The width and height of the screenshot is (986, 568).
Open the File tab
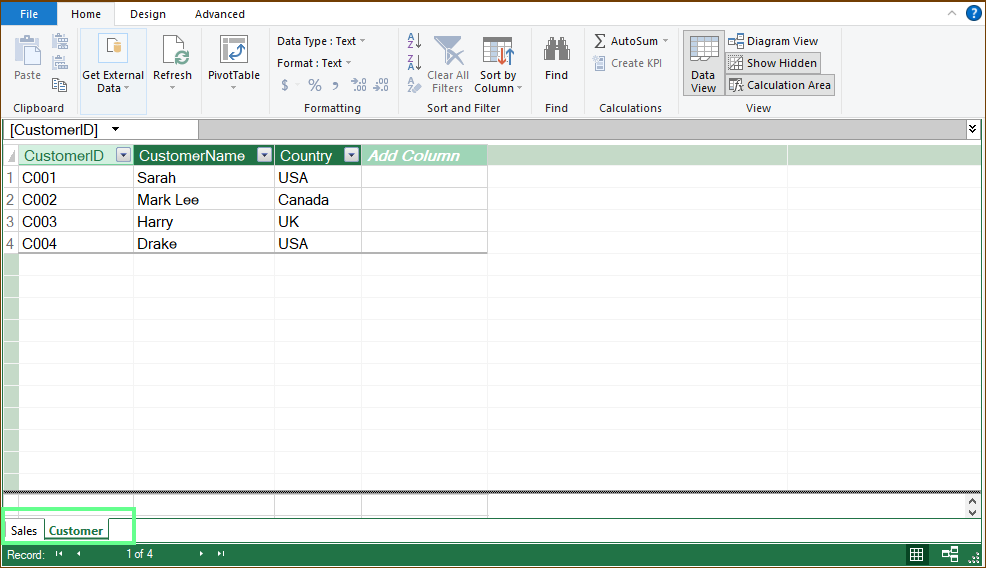click(x=29, y=14)
